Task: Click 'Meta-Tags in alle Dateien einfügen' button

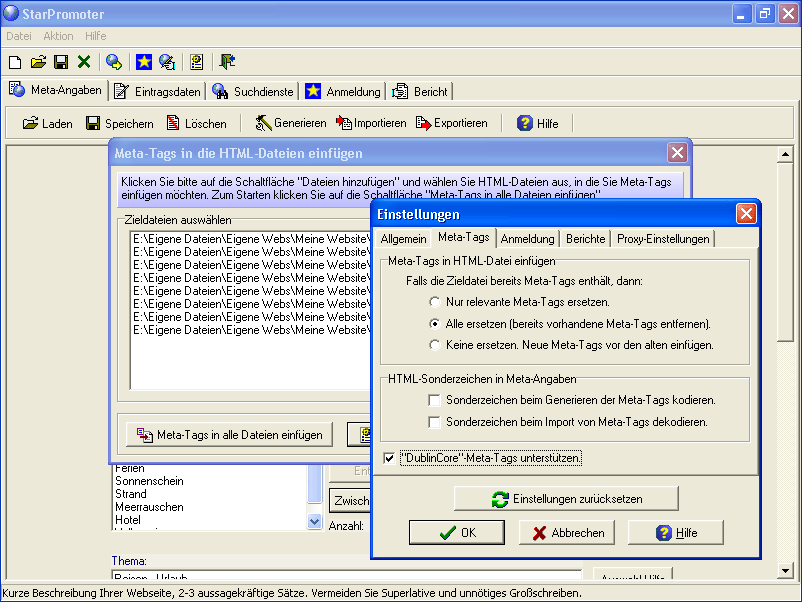Action: 230,435
